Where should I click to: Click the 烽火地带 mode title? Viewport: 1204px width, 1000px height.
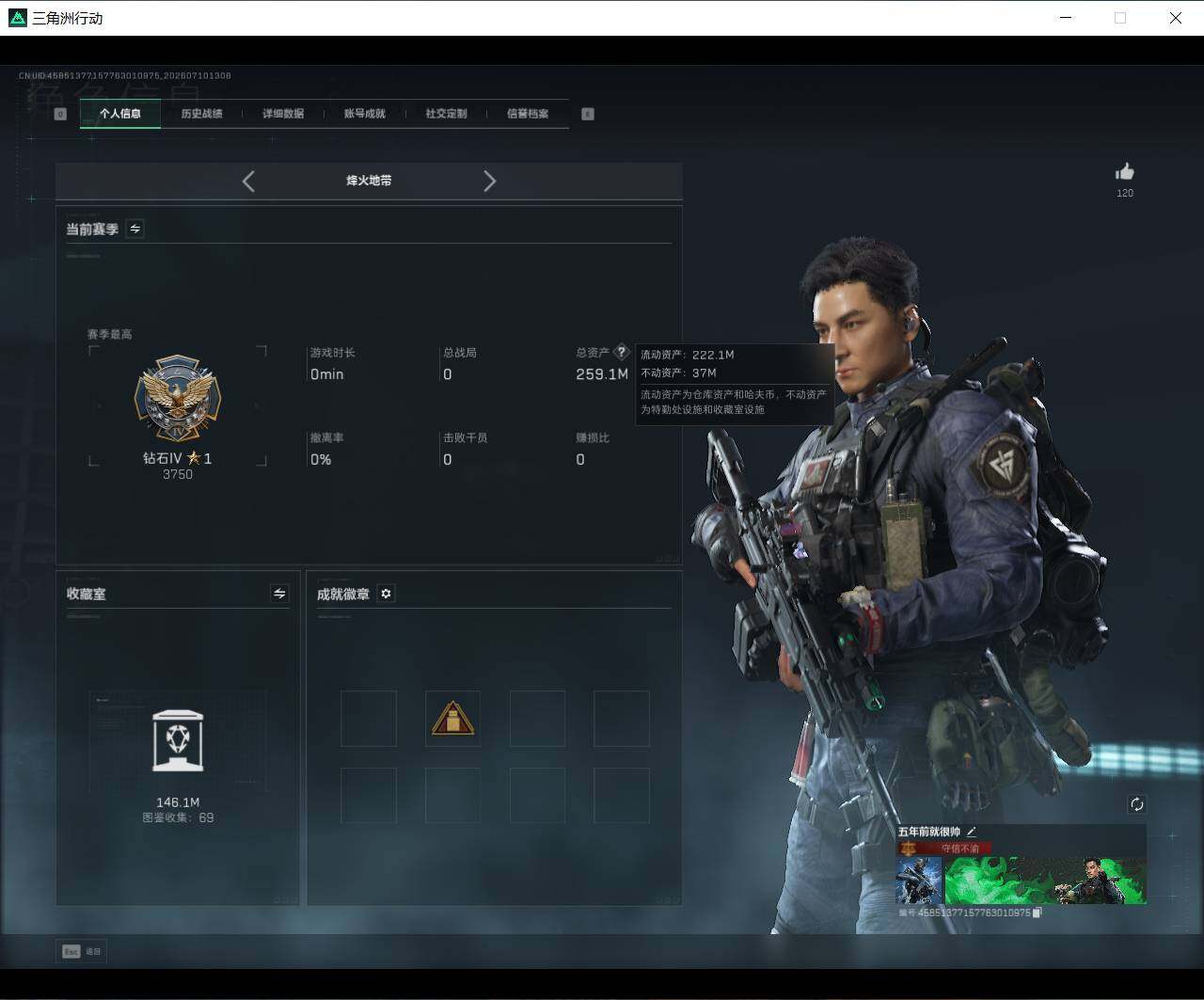369,181
